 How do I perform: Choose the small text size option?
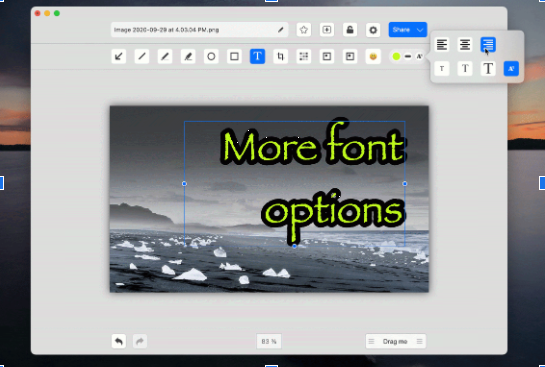(442, 68)
